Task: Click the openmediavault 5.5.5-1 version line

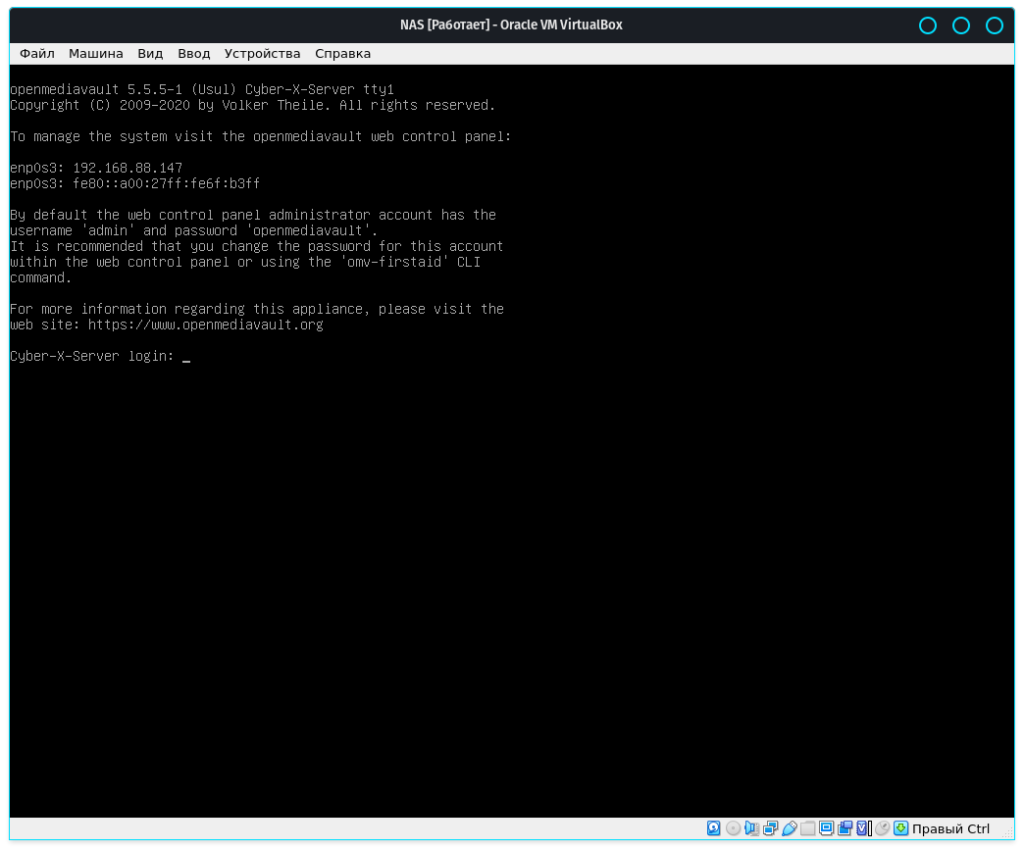Action: point(202,89)
